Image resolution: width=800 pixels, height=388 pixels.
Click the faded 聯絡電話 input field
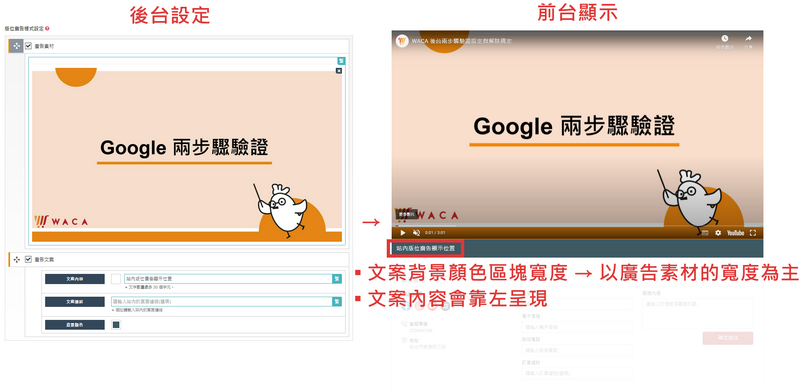point(577,350)
